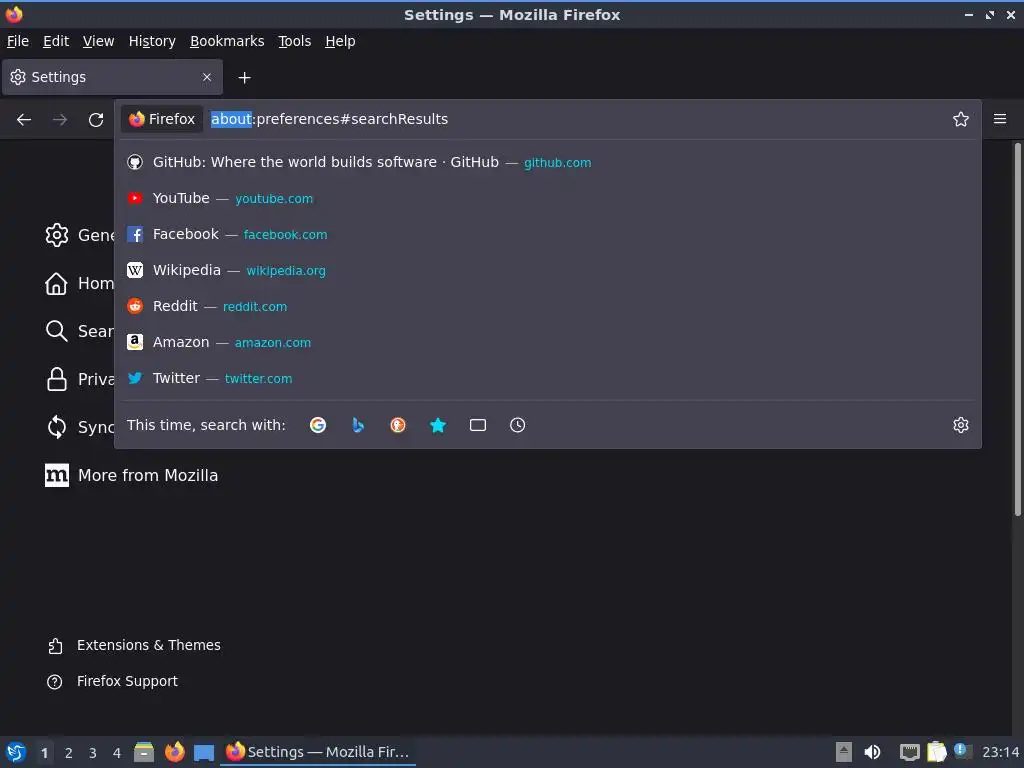
Task: Click the address bar URL text
Action: click(329, 119)
